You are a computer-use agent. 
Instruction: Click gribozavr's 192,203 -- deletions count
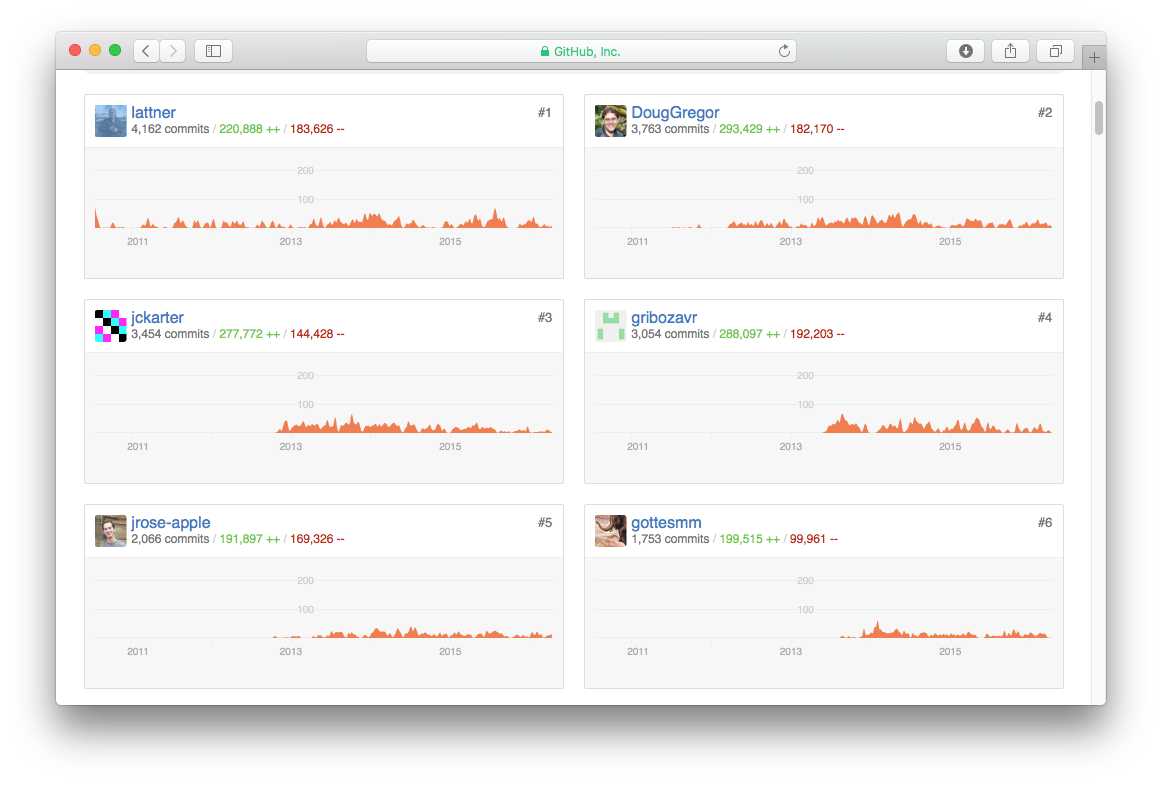pos(817,334)
